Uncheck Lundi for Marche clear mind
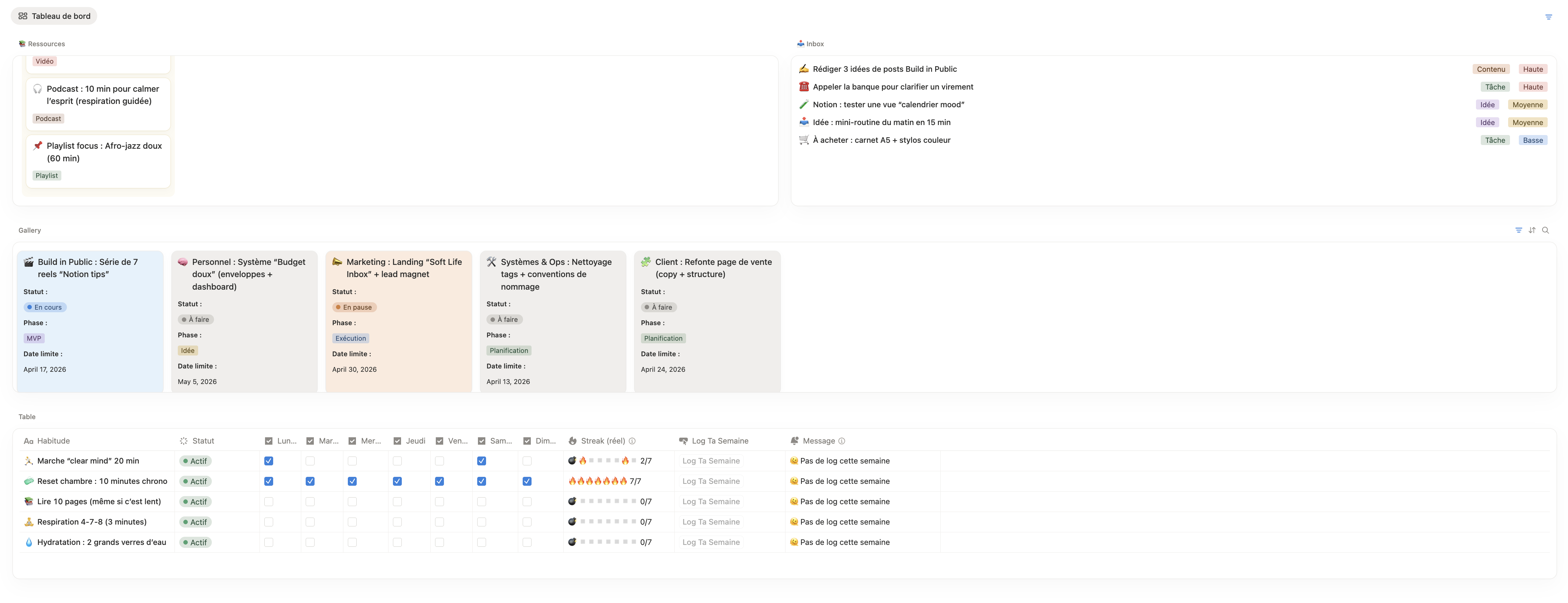This screenshot has width=1568, height=603. [268, 461]
